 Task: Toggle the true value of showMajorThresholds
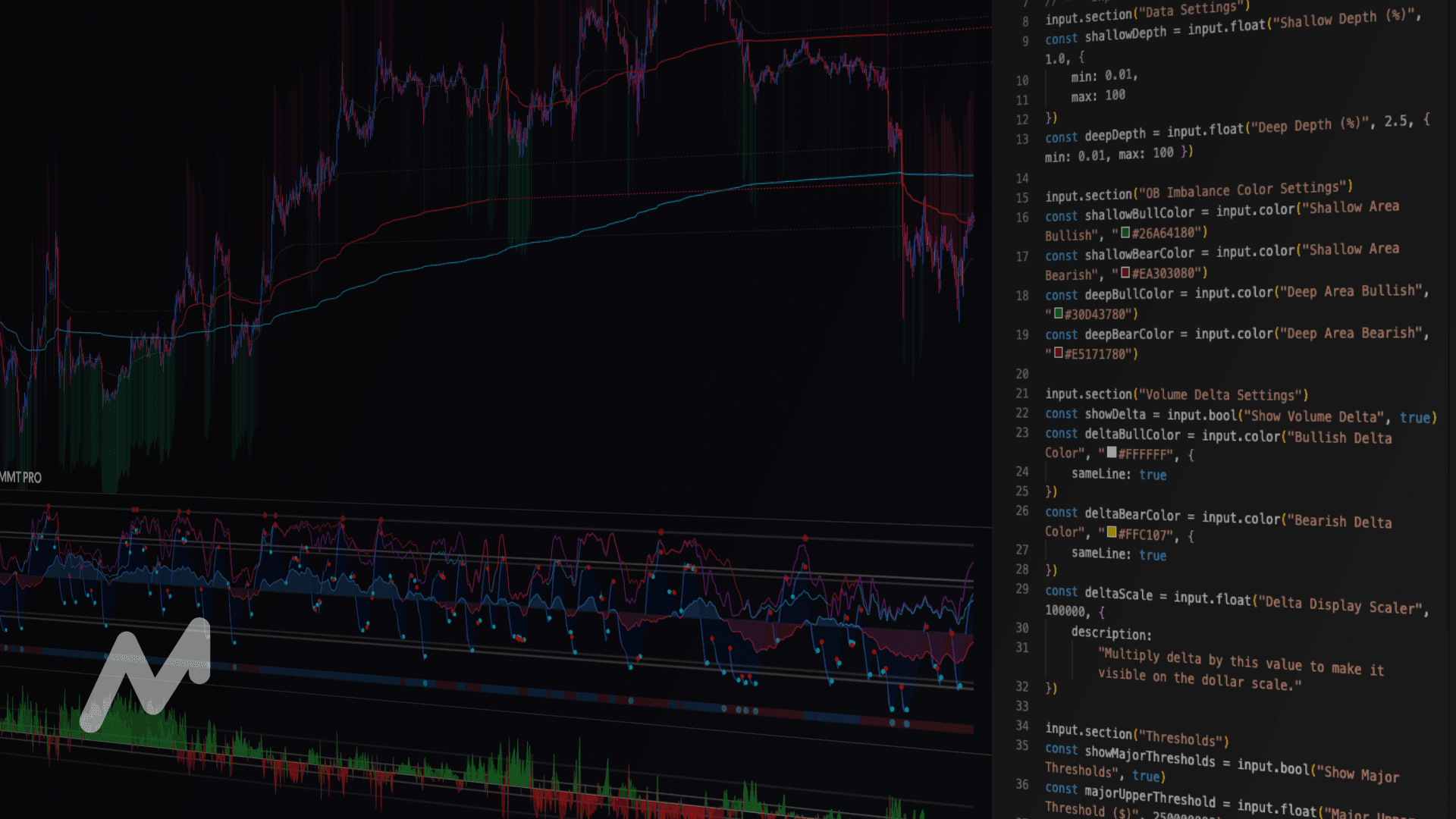tap(1148, 777)
